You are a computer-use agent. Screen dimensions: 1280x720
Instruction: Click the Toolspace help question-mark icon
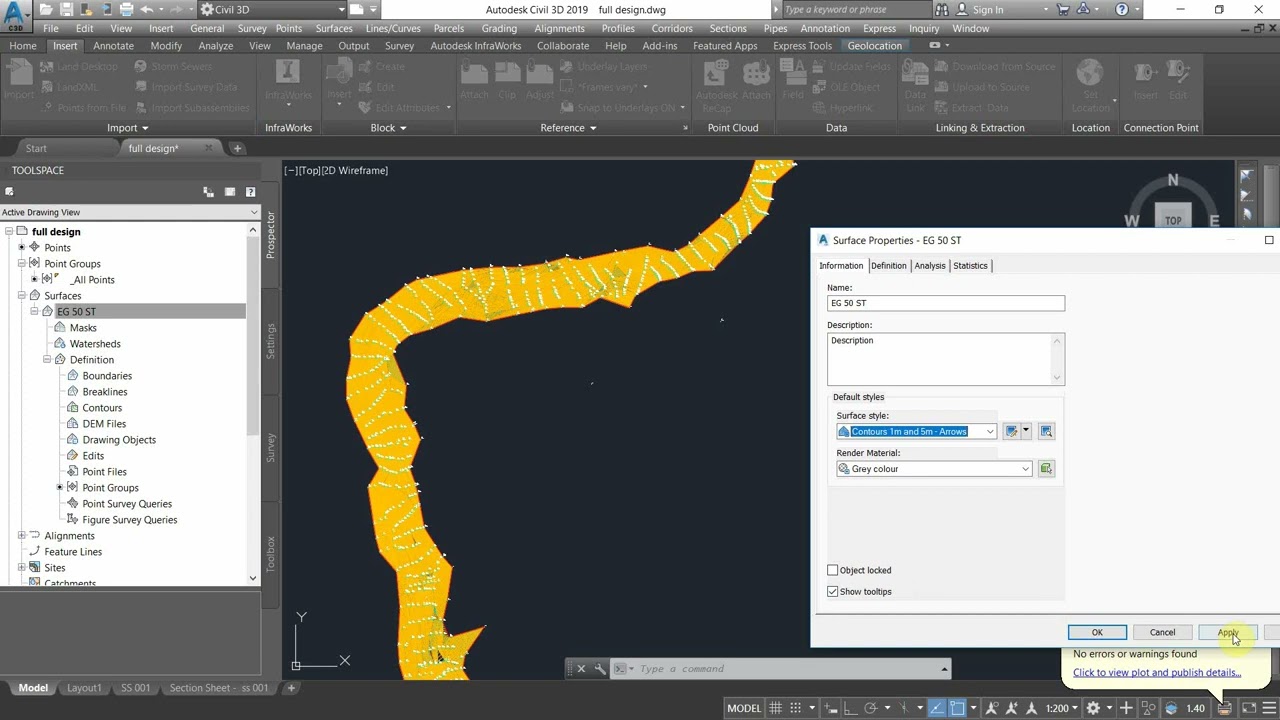(x=250, y=192)
